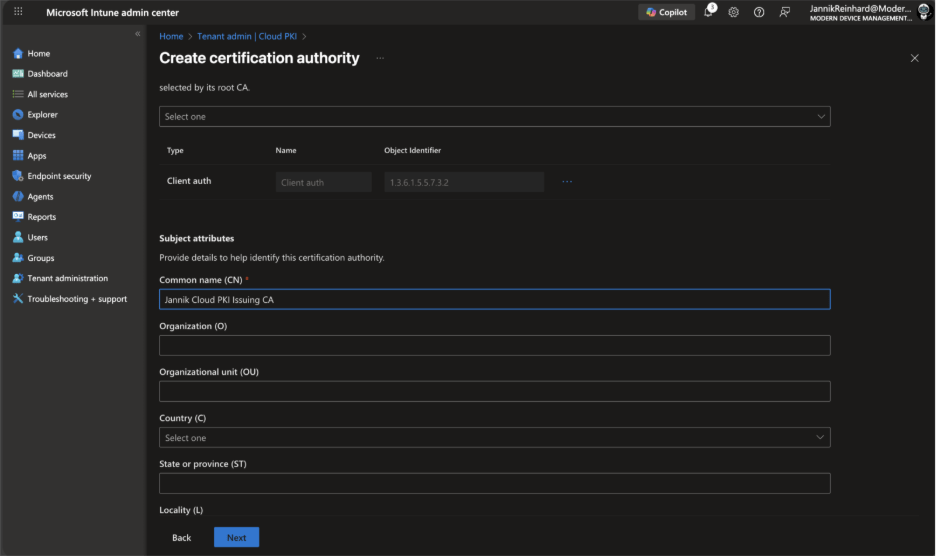The image size is (936, 556).
Task: Click the Next button
Action: click(x=236, y=537)
